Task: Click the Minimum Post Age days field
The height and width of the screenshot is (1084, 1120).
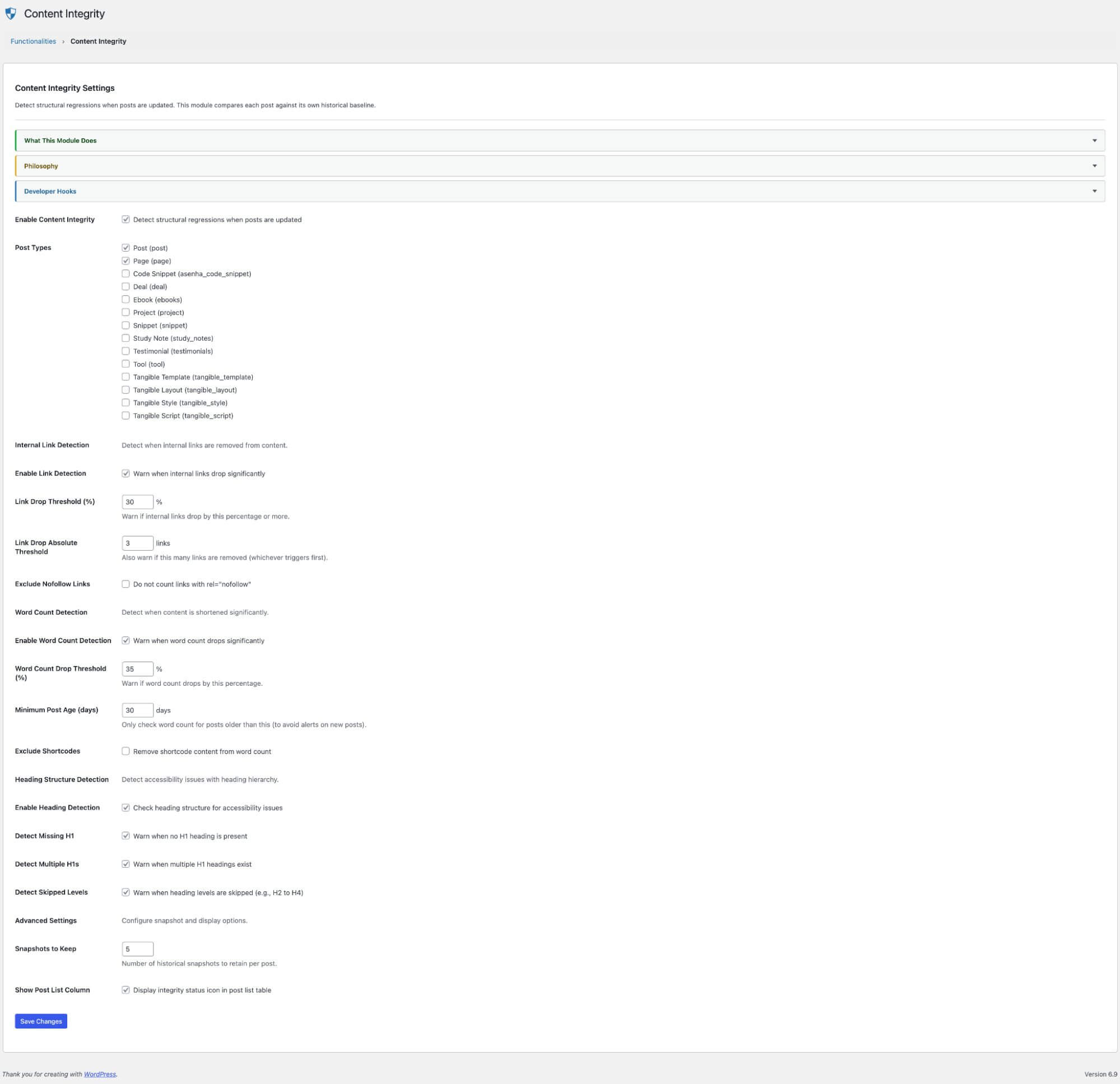Action: [137, 710]
